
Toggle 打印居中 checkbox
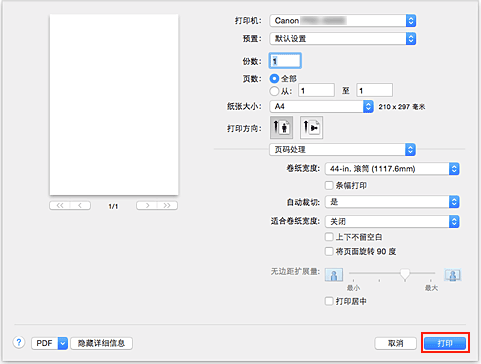(x=329, y=301)
